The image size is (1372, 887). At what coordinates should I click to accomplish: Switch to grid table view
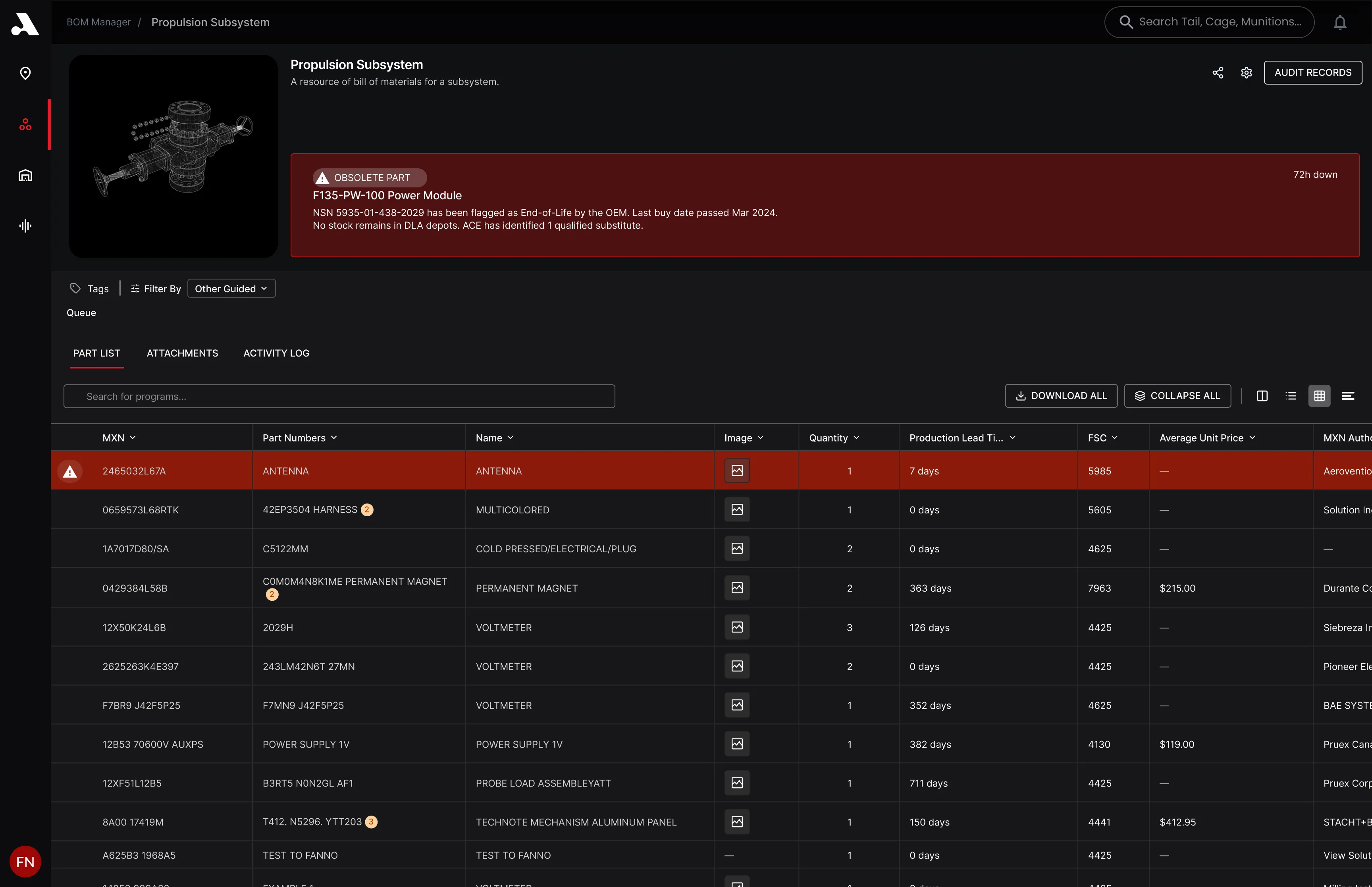(x=1320, y=396)
